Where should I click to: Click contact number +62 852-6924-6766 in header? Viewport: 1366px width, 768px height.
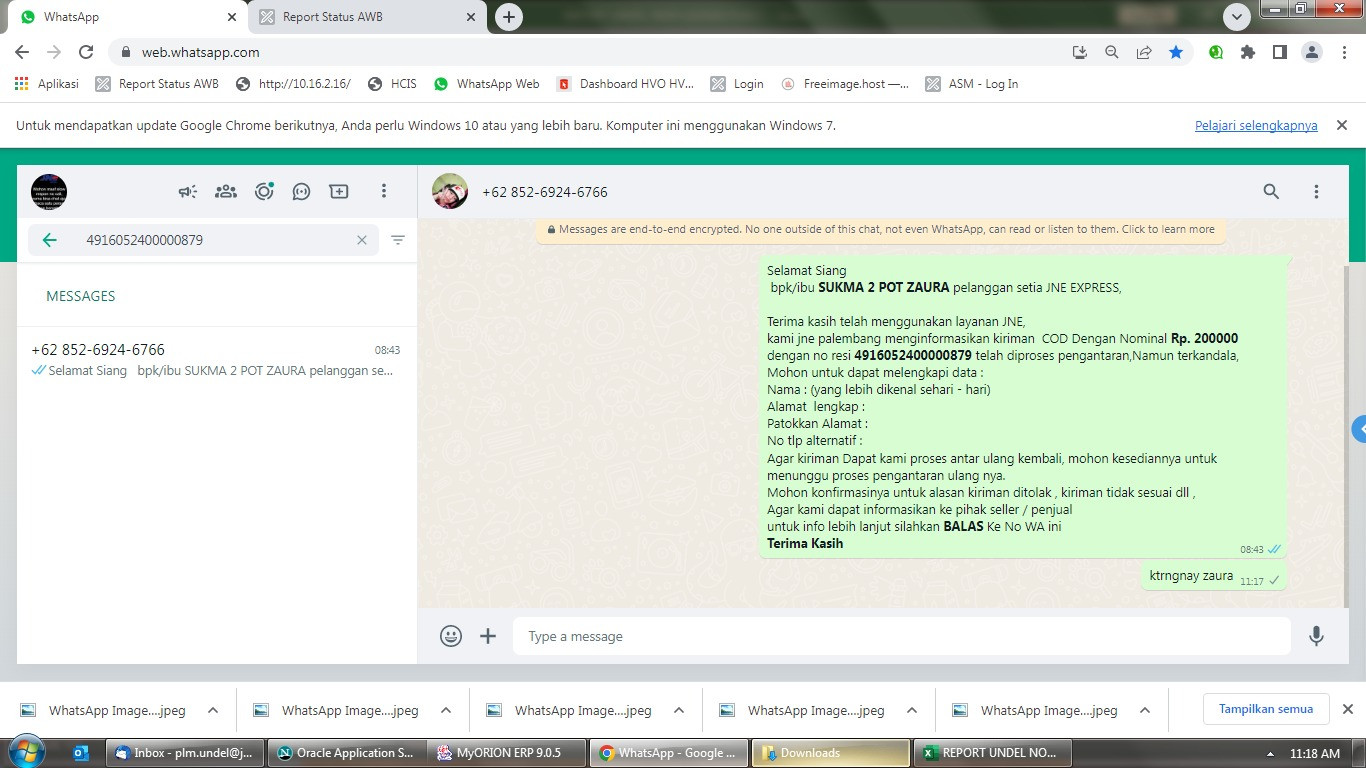pyautogui.click(x=545, y=192)
